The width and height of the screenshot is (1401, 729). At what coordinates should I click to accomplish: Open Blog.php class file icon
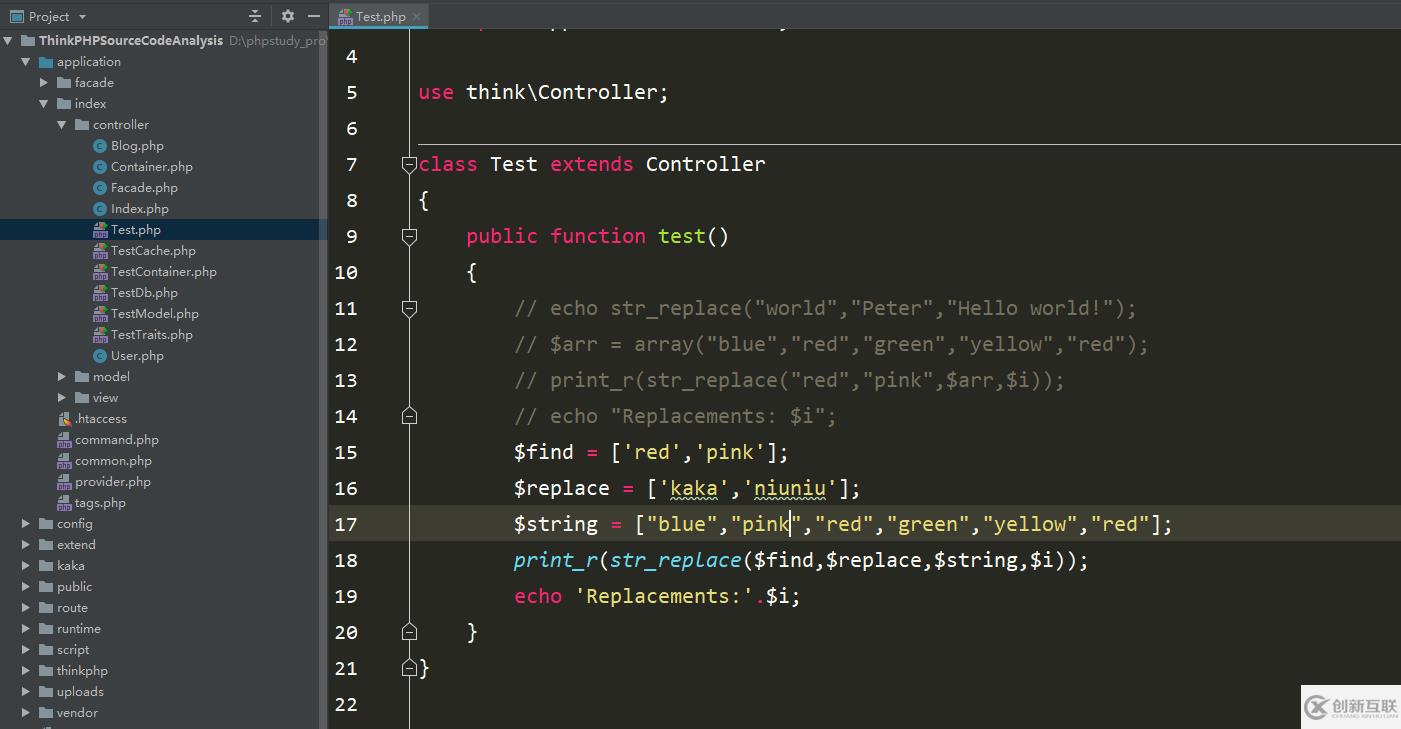coord(100,146)
